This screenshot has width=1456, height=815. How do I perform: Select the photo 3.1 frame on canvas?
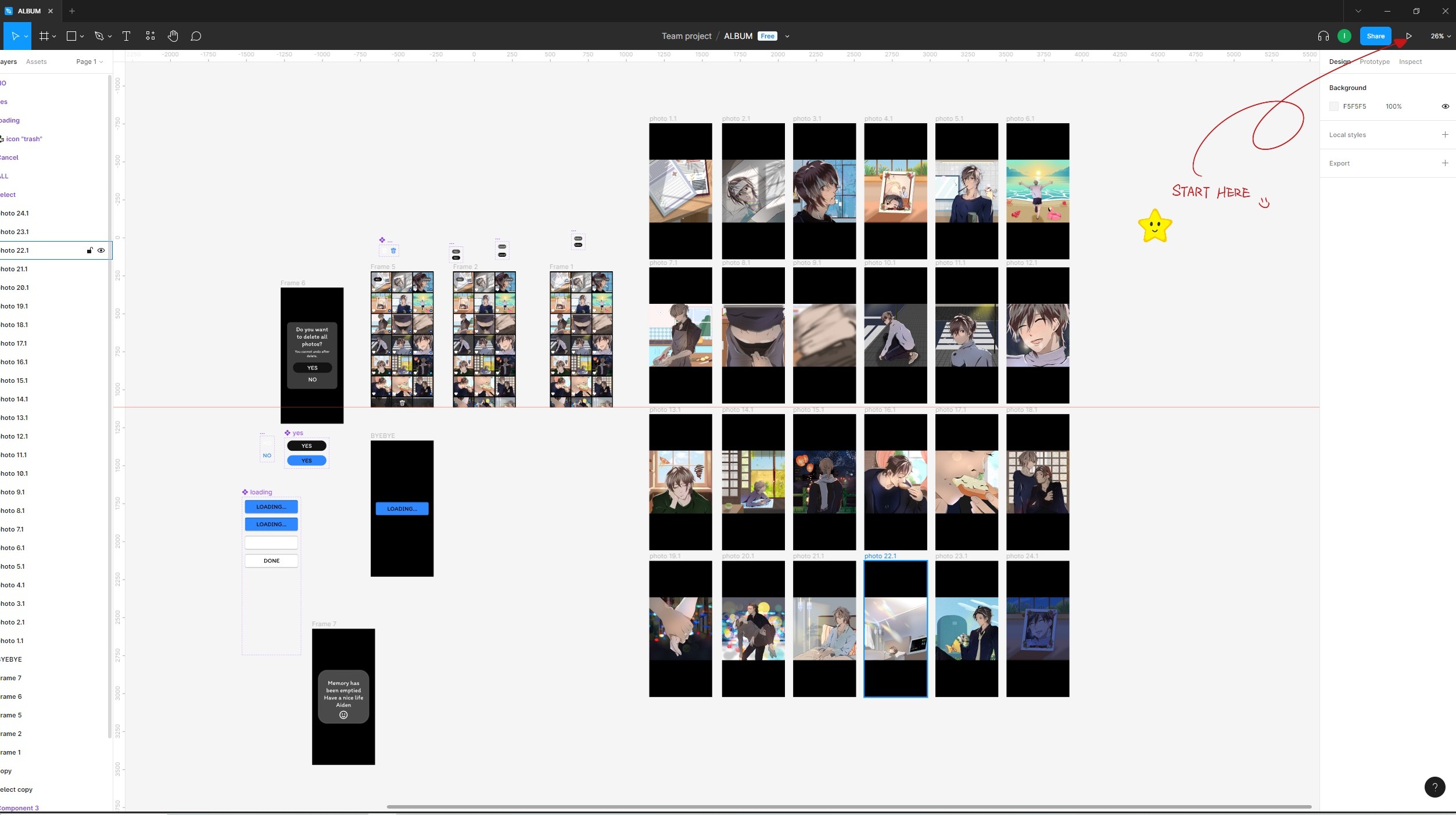[824, 191]
